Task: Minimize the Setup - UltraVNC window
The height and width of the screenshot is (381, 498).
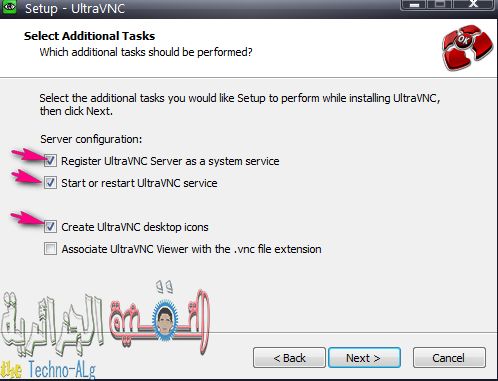Action: 414,5
